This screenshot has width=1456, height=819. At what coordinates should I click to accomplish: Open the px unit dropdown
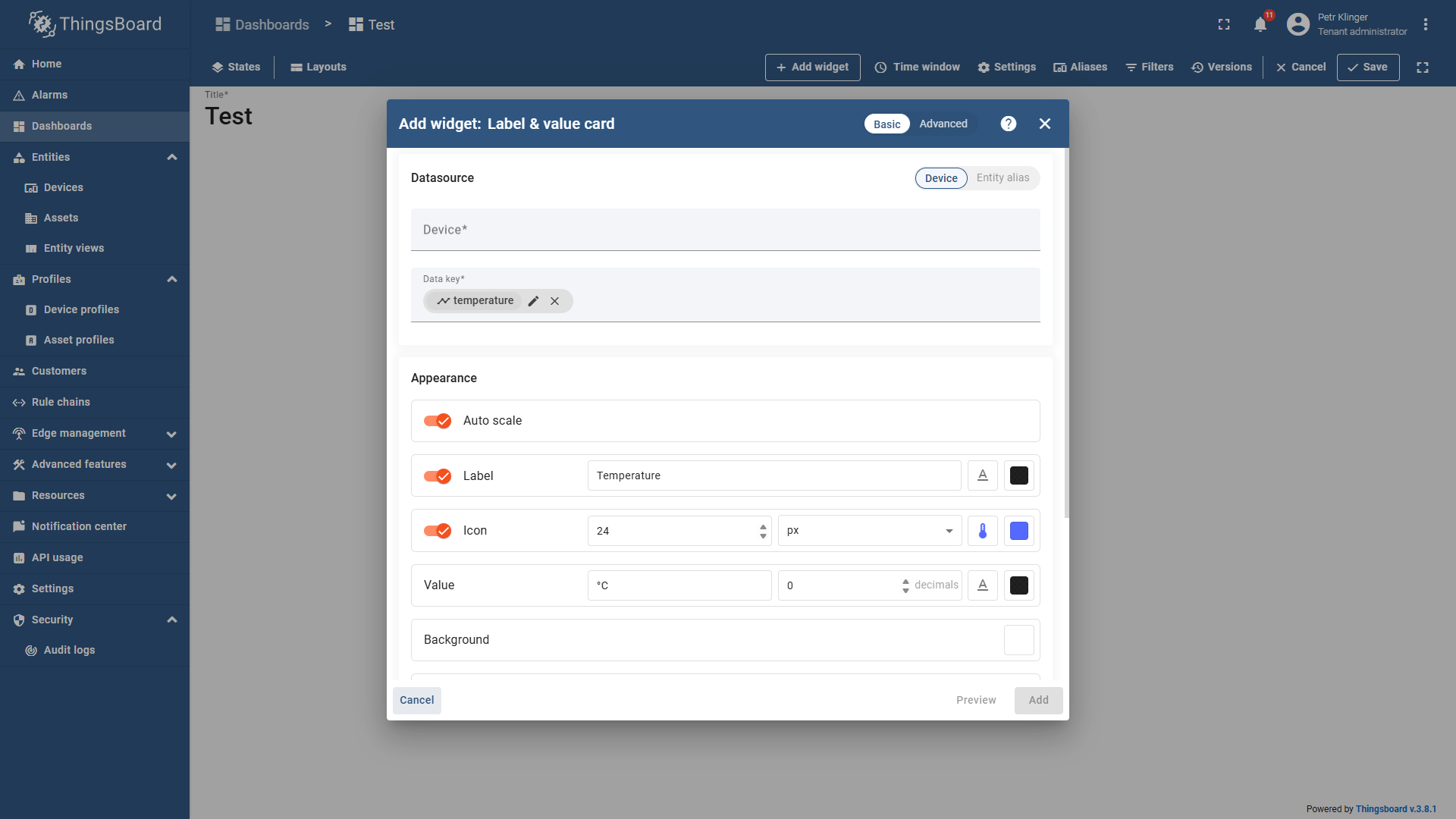point(869,530)
